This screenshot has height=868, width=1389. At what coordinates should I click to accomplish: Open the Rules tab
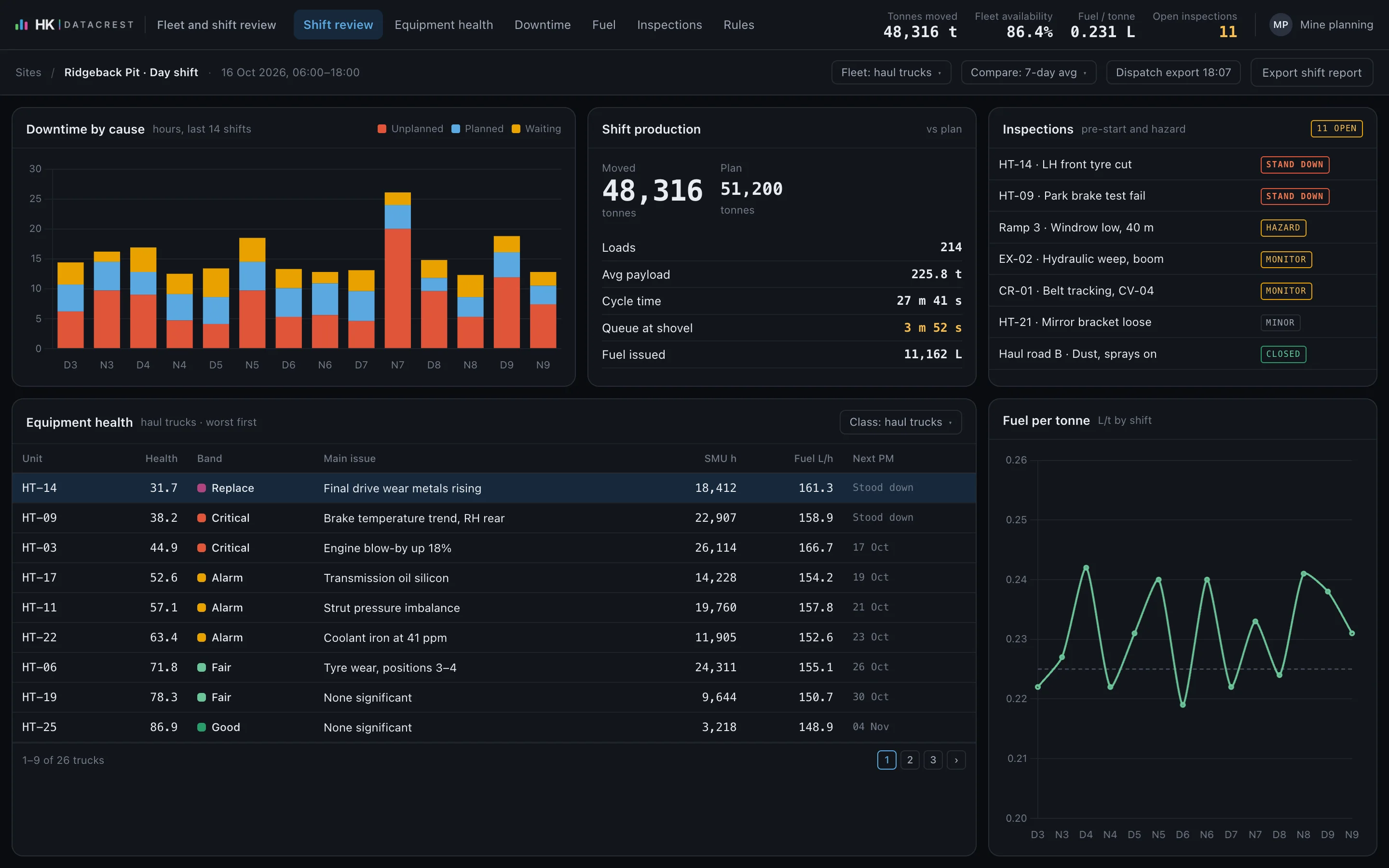[x=739, y=25]
